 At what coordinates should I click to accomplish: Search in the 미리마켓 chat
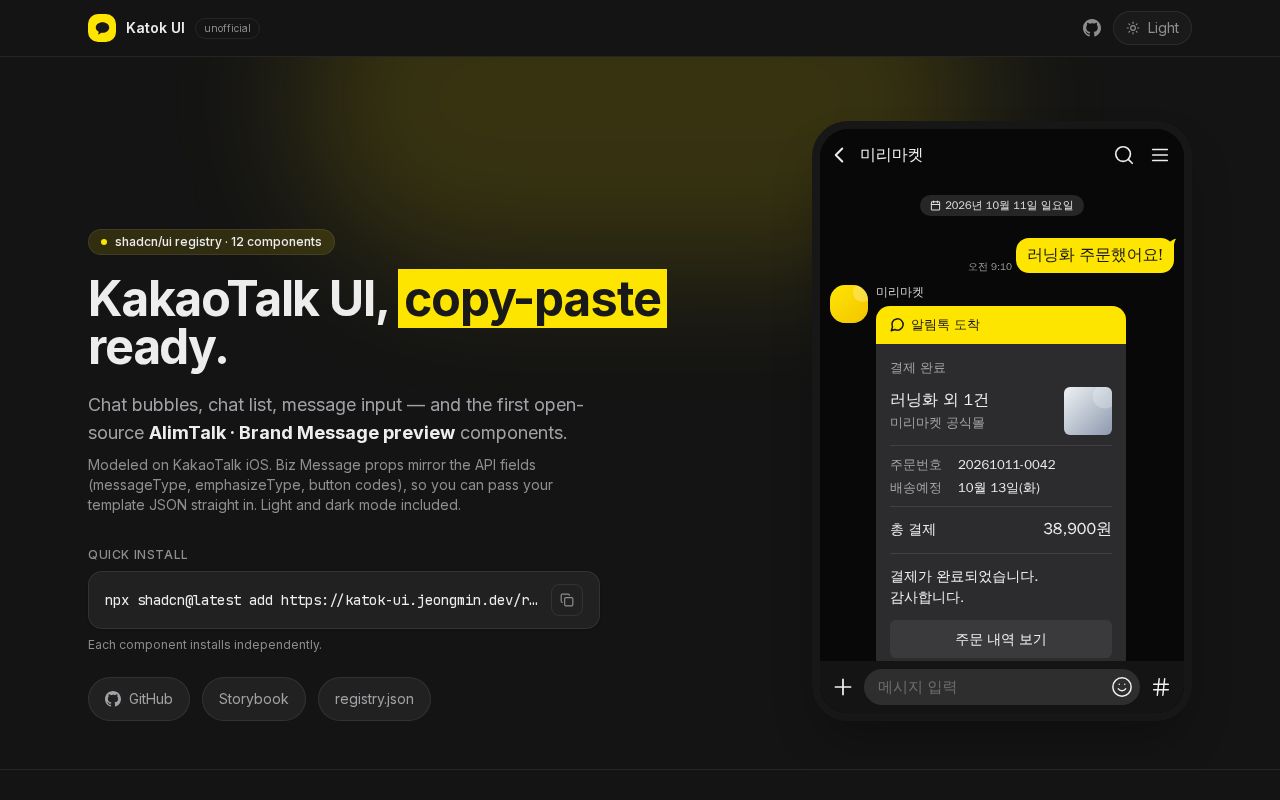1124,155
